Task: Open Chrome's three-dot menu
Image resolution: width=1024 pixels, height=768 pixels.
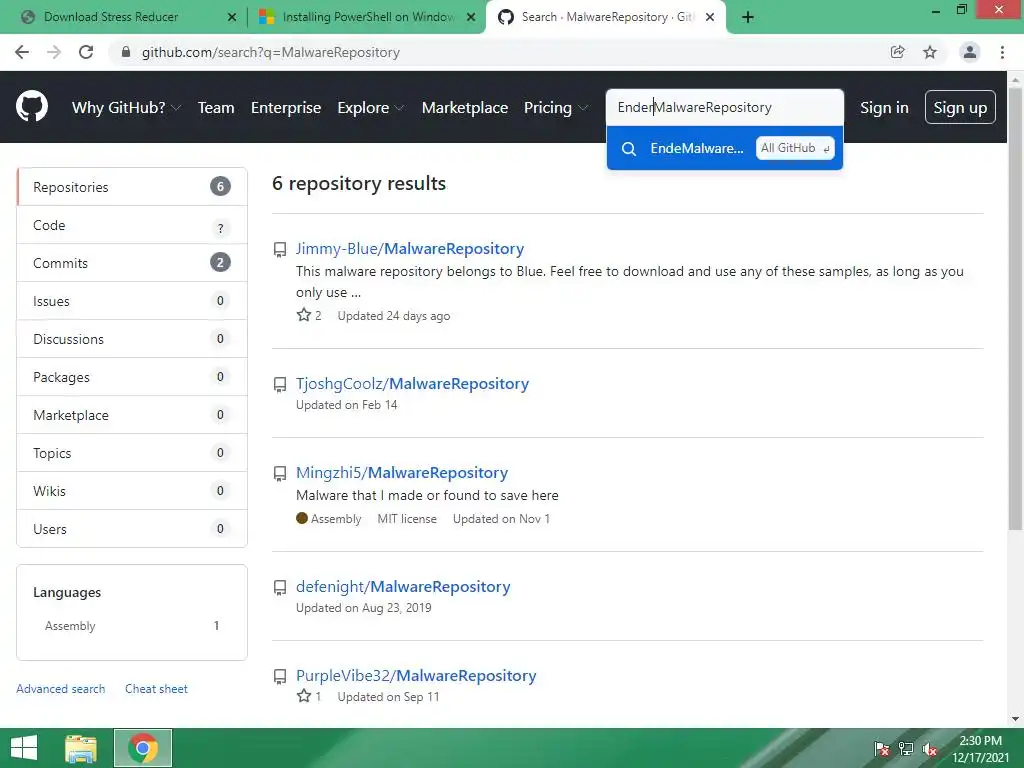Action: [x=1002, y=52]
